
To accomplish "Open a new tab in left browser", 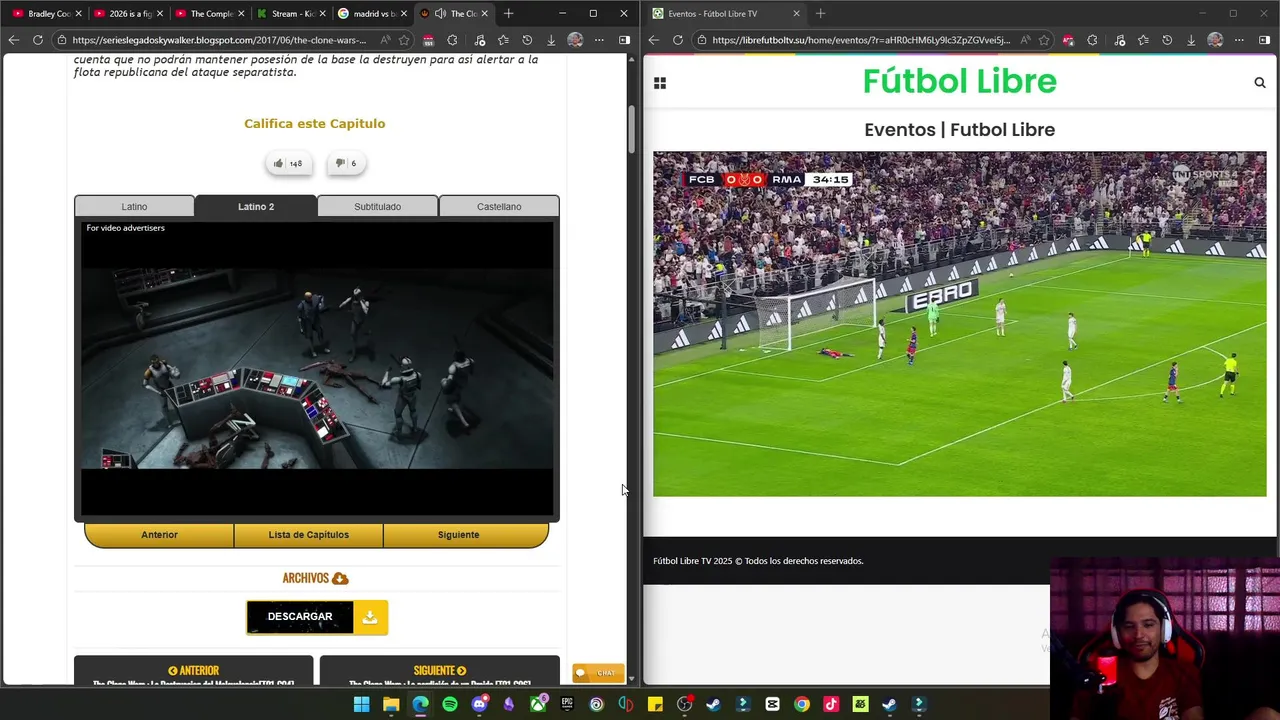I will pyautogui.click(x=508, y=14).
